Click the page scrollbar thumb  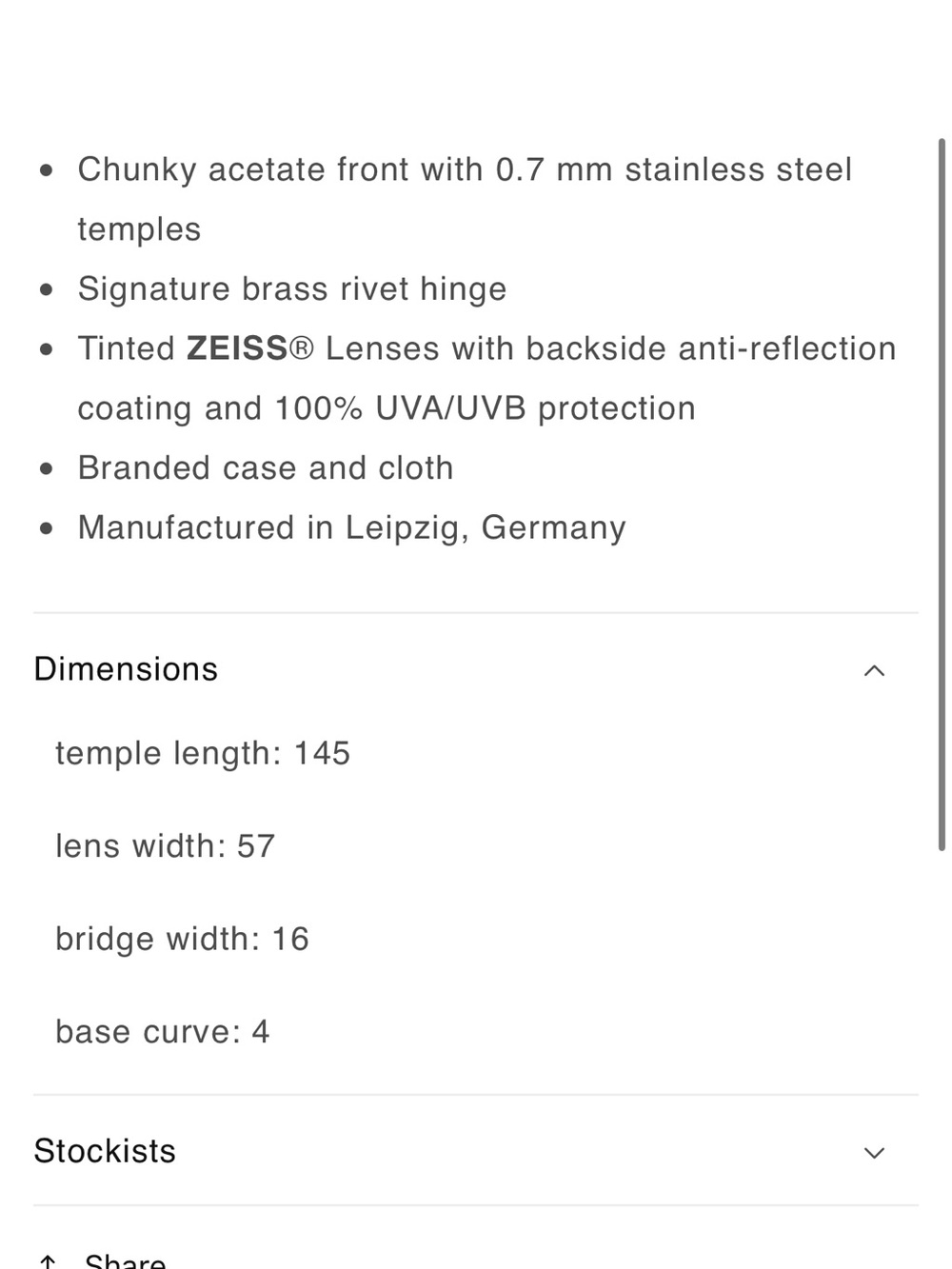[942, 494]
